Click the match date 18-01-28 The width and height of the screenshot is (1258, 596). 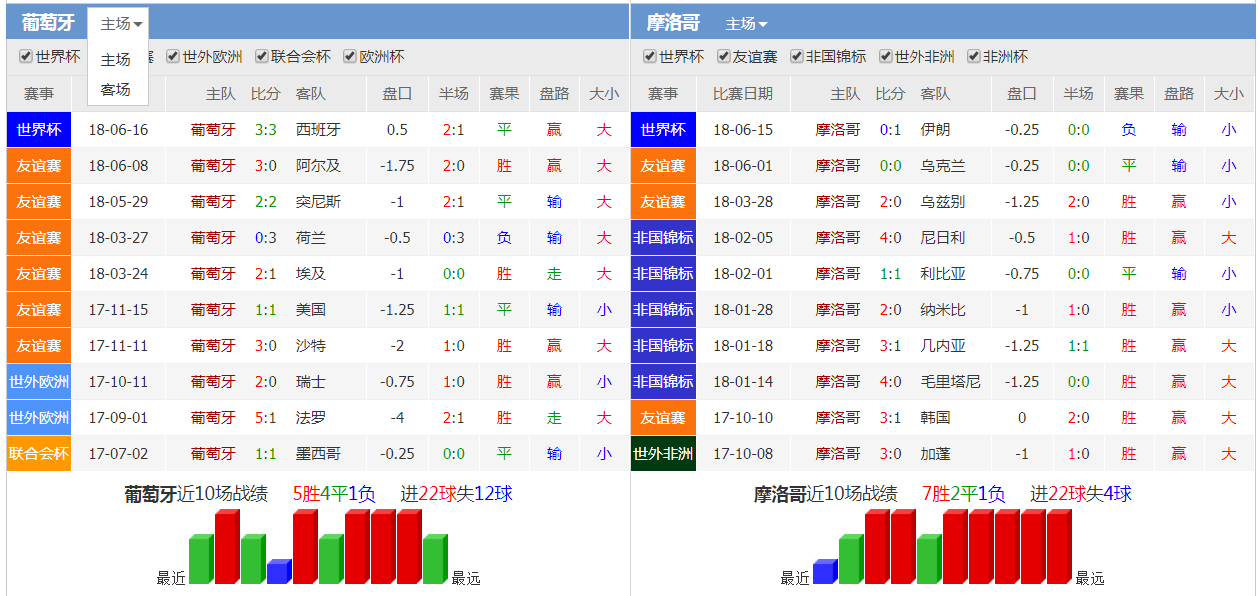pos(743,310)
